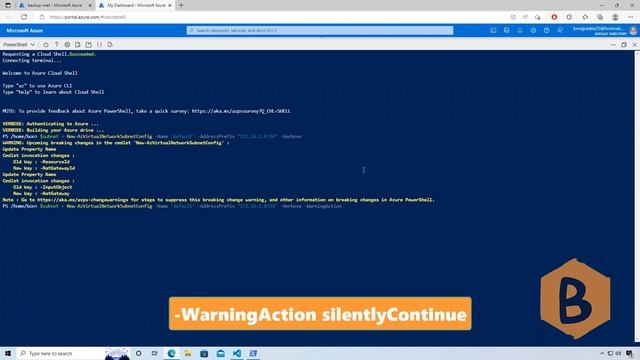The width and height of the screenshot is (640, 360).
Task: Open the Windows Start menu
Action: (x=8, y=353)
